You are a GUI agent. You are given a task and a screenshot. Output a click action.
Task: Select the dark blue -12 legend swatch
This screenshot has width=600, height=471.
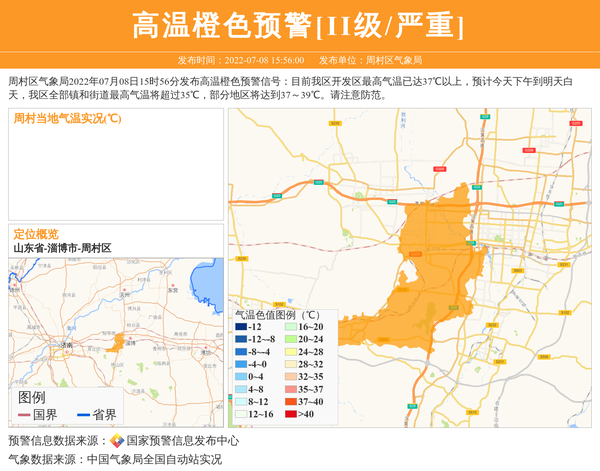point(241,327)
